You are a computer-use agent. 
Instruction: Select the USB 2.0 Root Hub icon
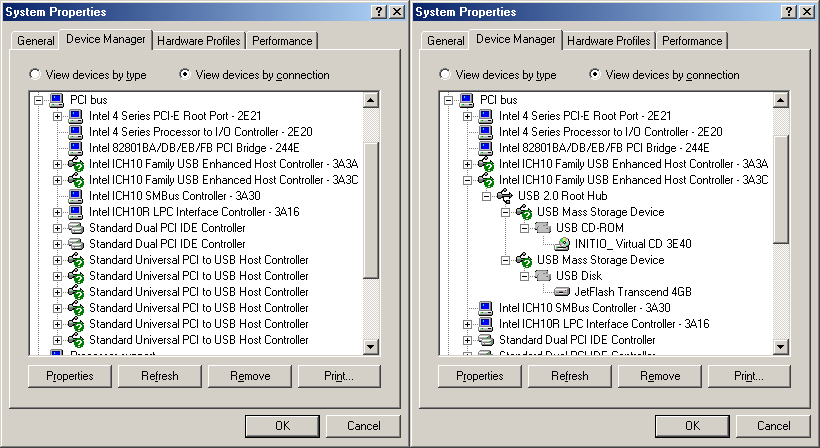pyautogui.click(x=506, y=196)
